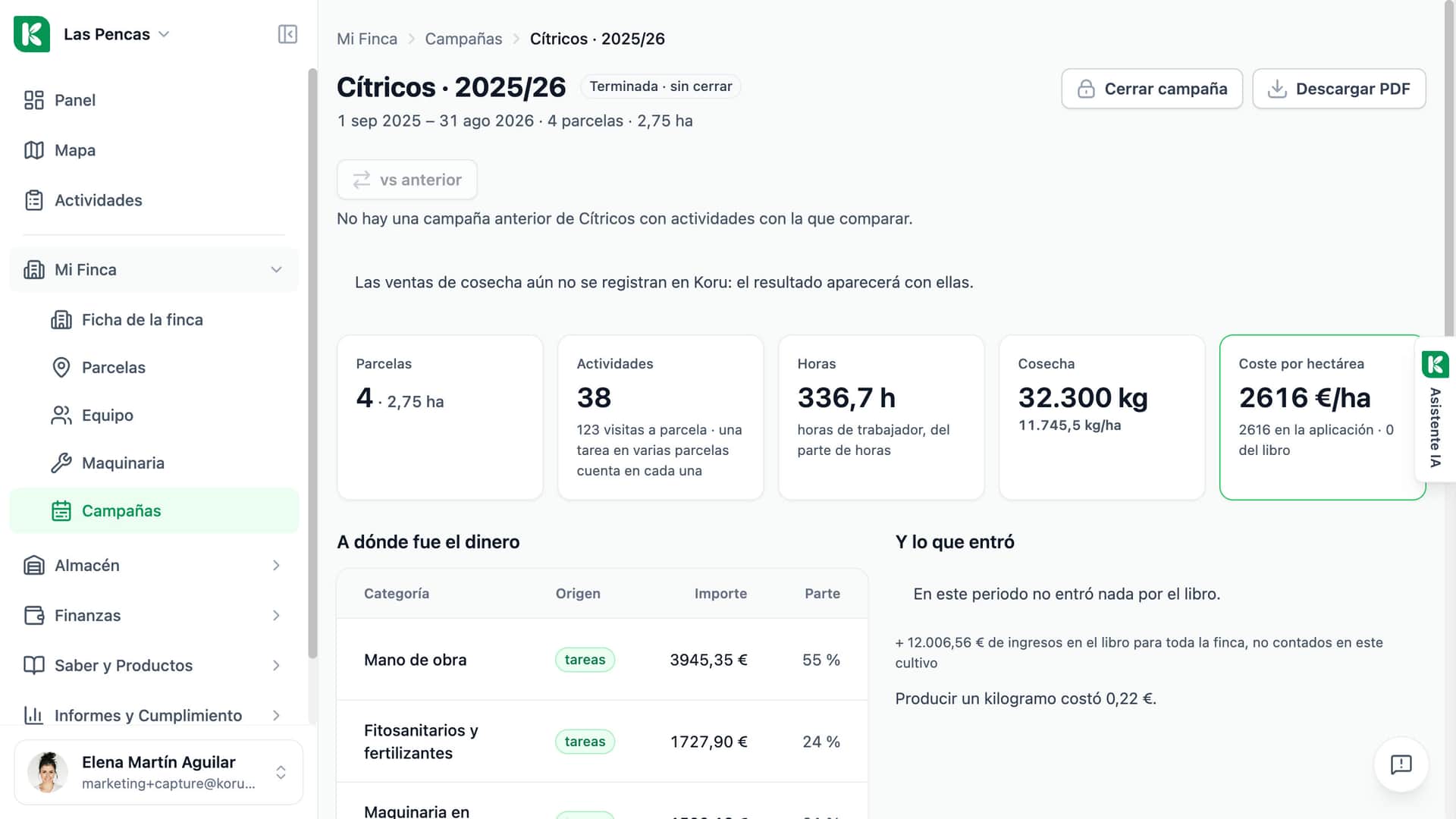Click the Parcelas location pin icon
Screen dimensions: 1456x819
pos(61,368)
